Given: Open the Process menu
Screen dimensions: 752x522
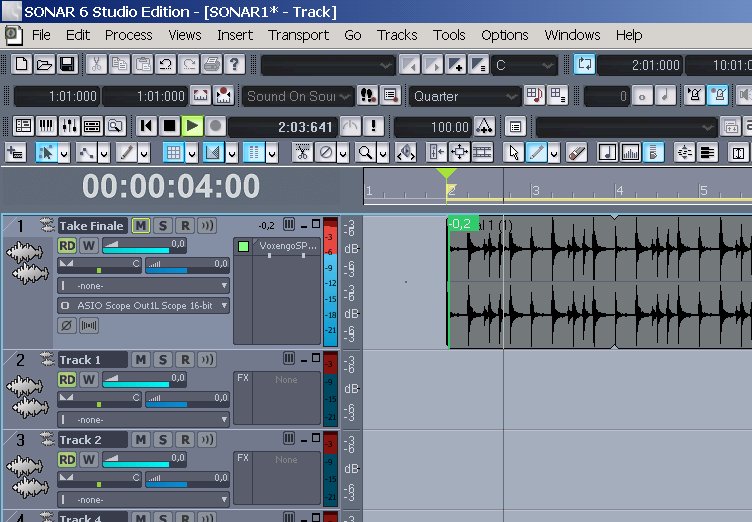Looking at the screenshot, I should pyautogui.click(x=129, y=35).
